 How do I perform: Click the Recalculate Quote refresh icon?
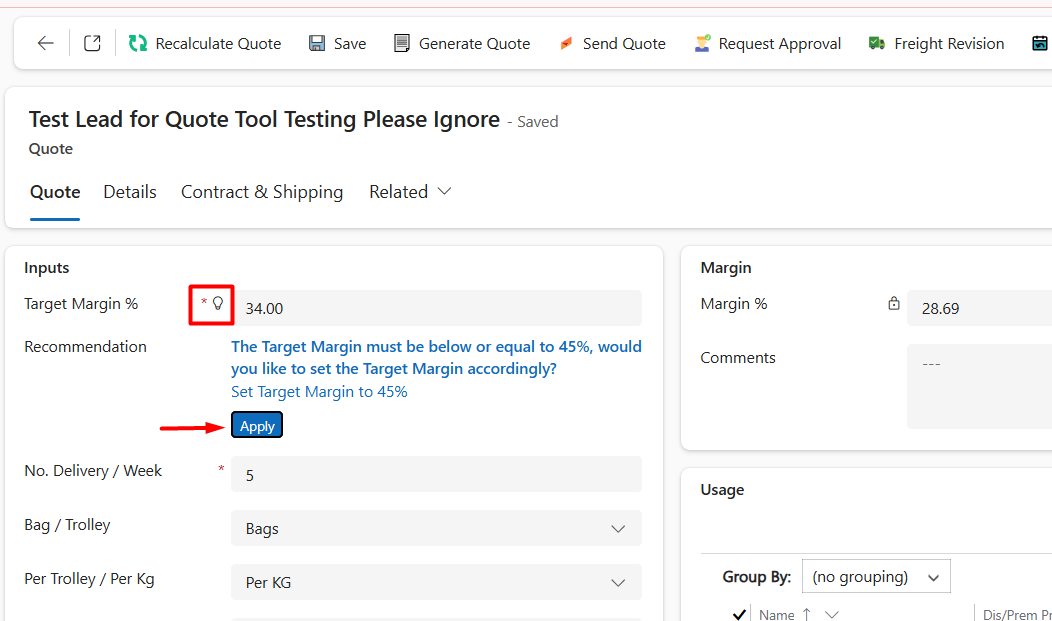[138, 44]
